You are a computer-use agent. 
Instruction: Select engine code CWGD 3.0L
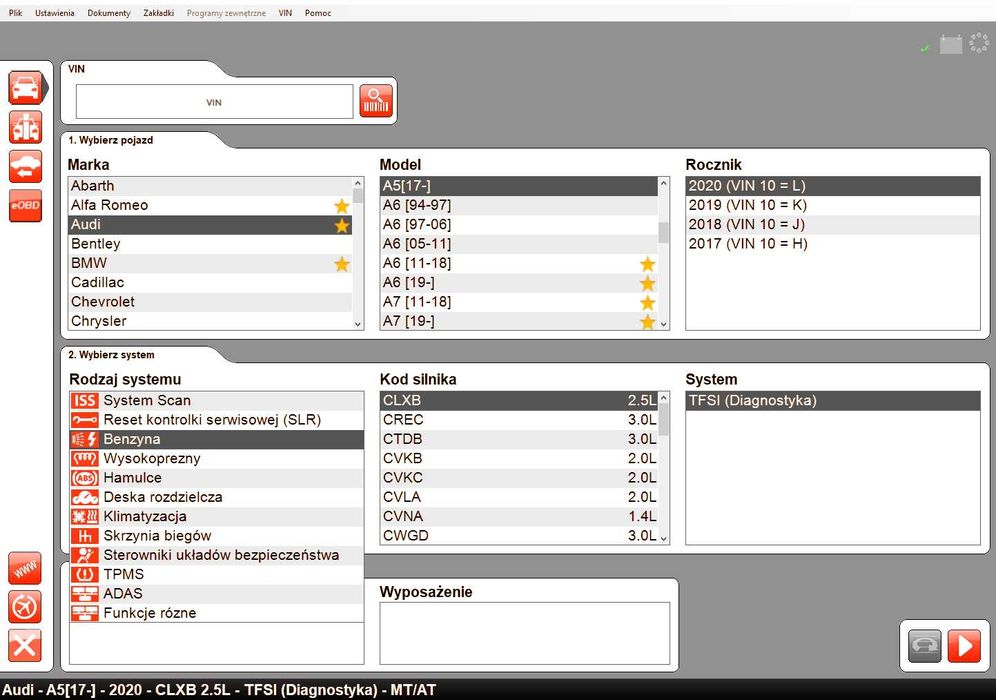click(x=519, y=535)
